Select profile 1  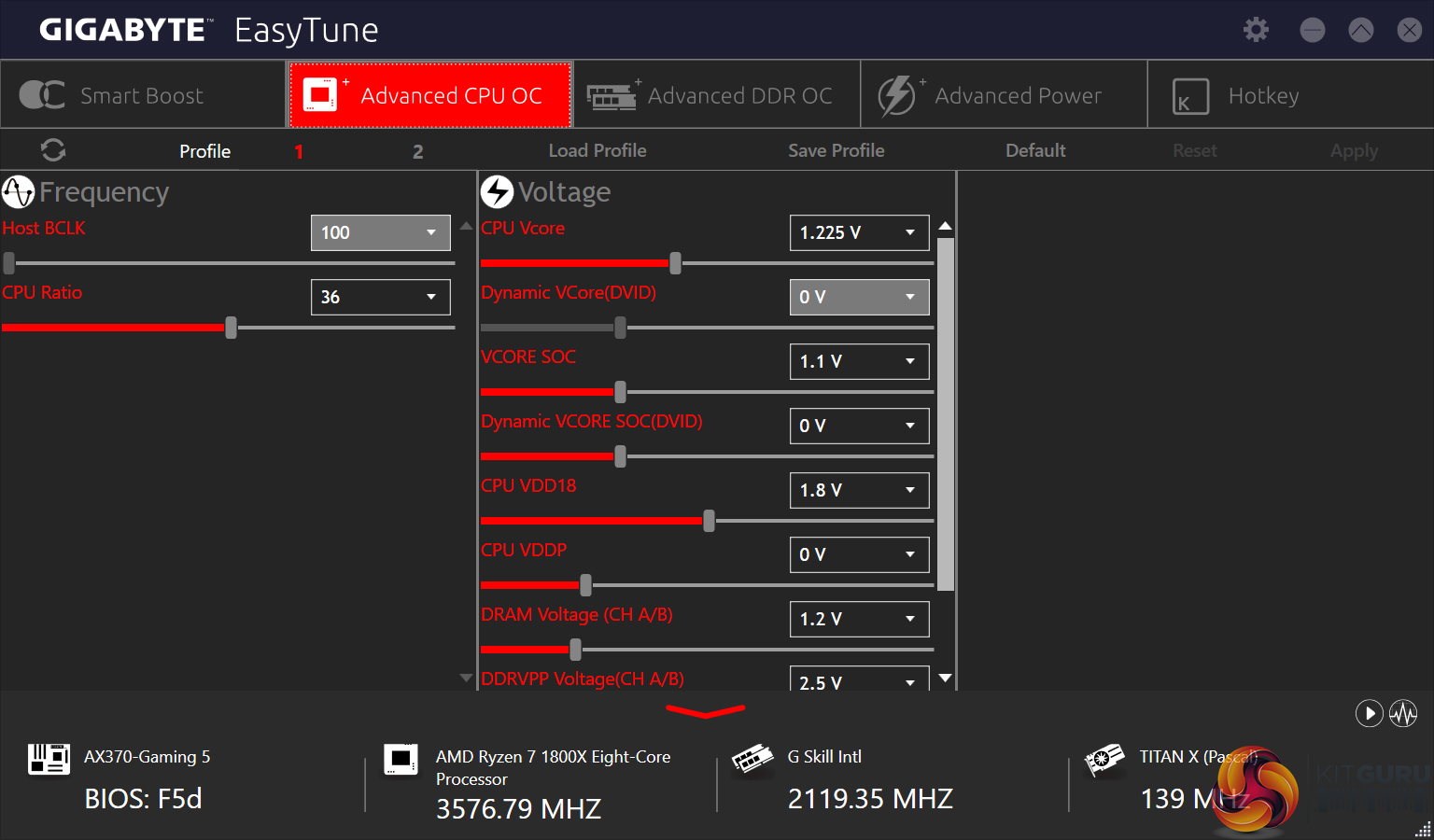[299, 151]
